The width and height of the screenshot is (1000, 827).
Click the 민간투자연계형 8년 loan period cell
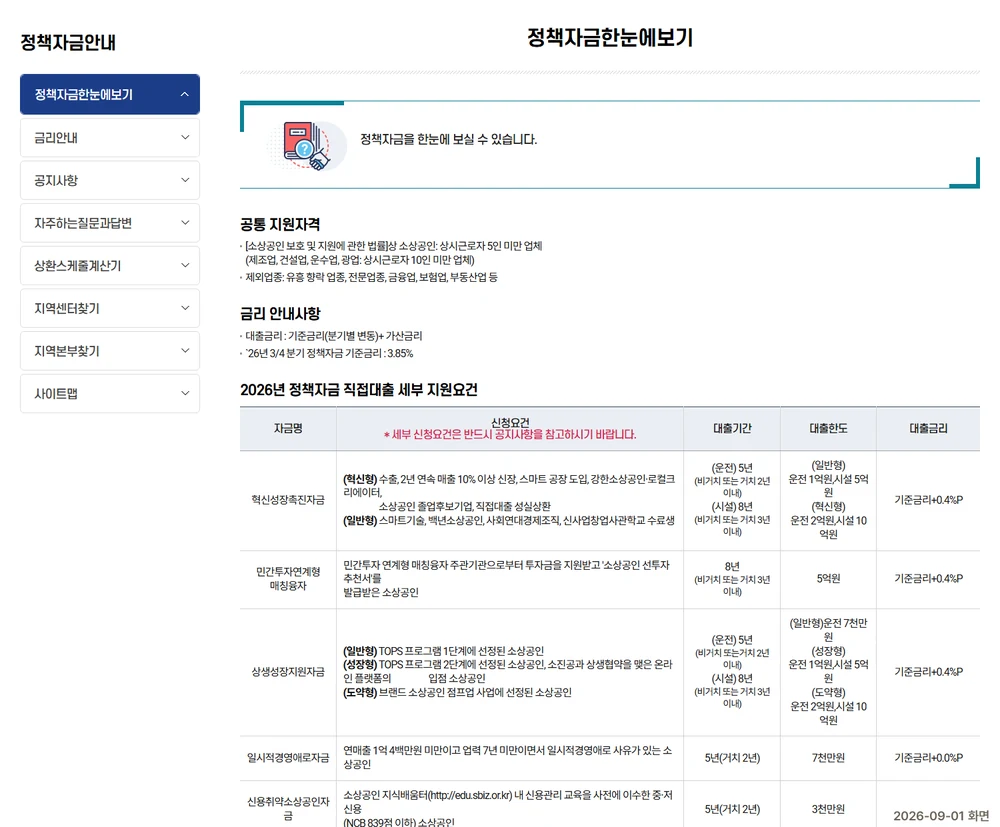(732, 579)
